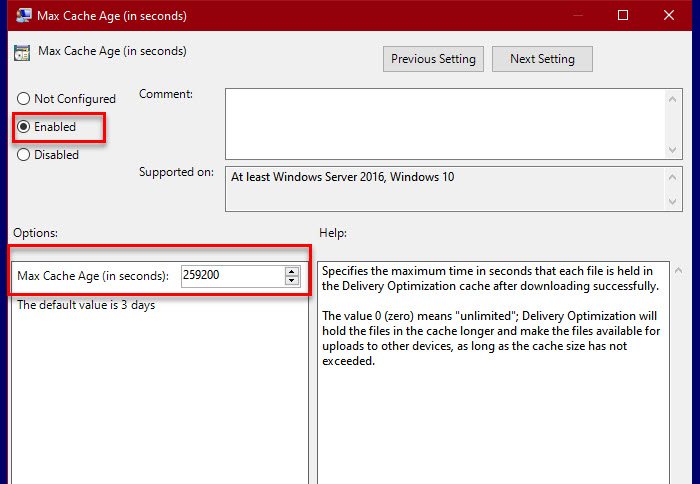The height and width of the screenshot is (484, 700).
Task: Click the Max Cache Age value field
Action: (x=232, y=275)
